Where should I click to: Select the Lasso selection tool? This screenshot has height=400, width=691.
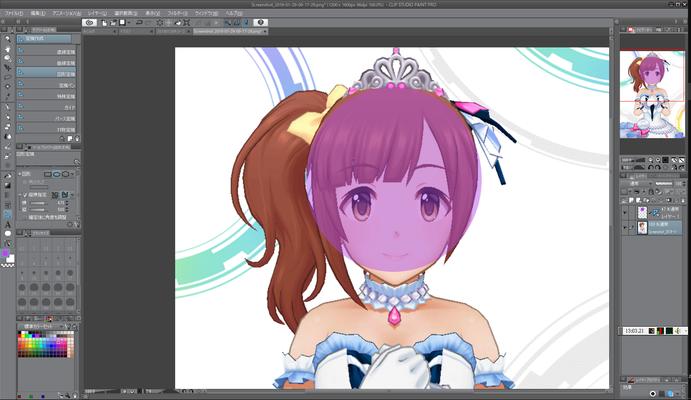pos(7,77)
